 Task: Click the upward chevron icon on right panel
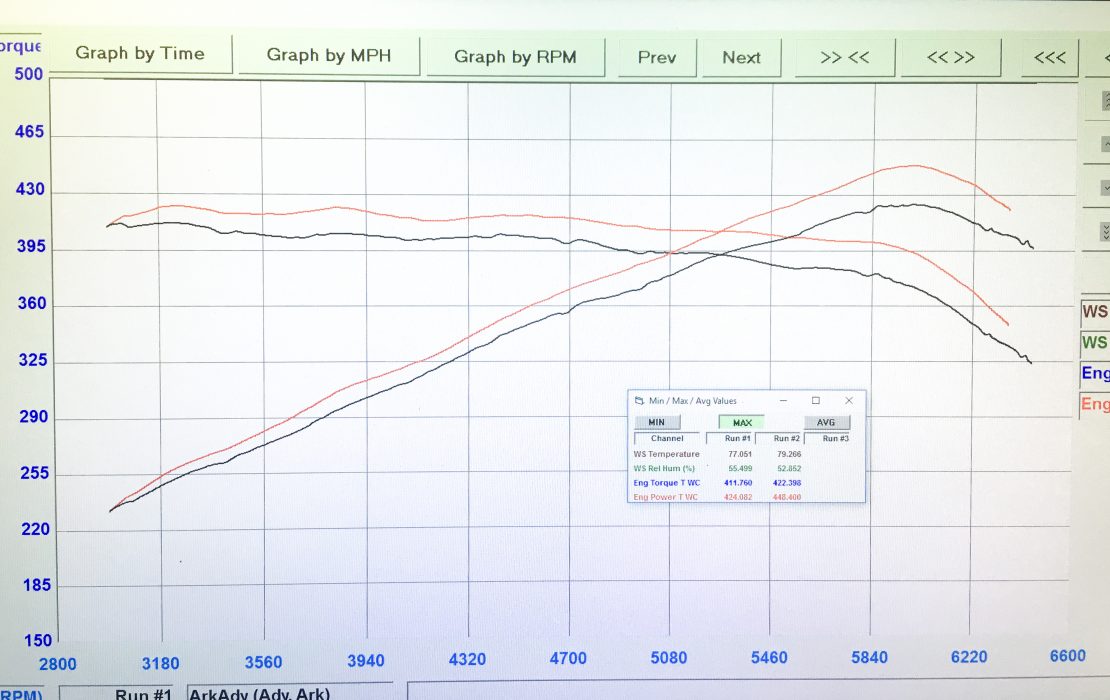(1103, 142)
